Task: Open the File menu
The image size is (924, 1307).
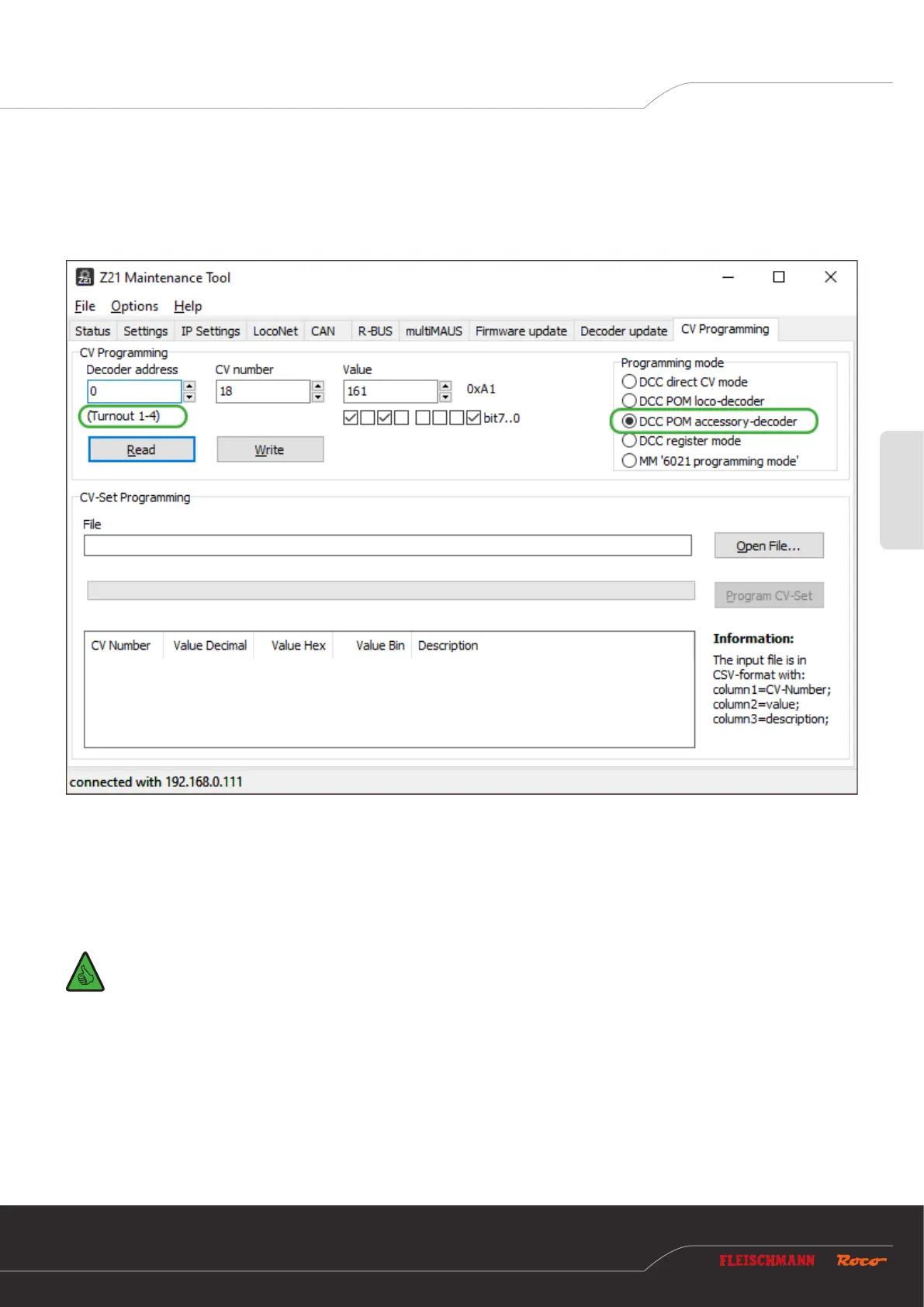Action: [85, 306]
